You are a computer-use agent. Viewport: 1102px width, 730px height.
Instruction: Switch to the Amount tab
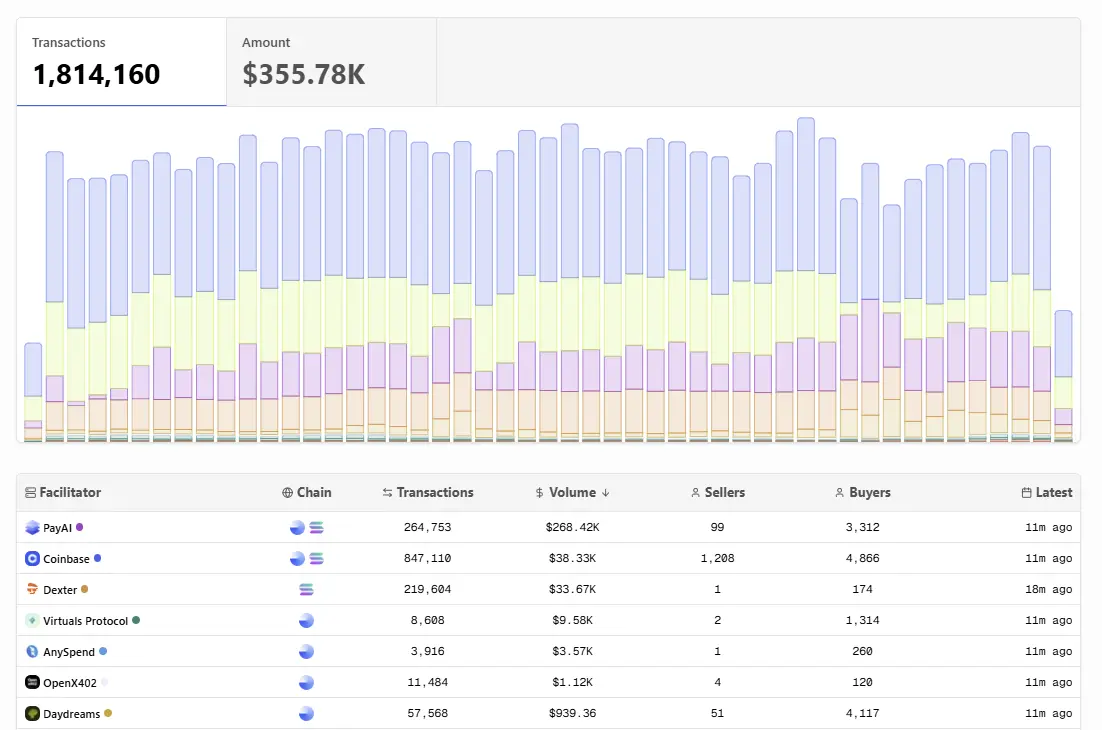pos(331,62)
